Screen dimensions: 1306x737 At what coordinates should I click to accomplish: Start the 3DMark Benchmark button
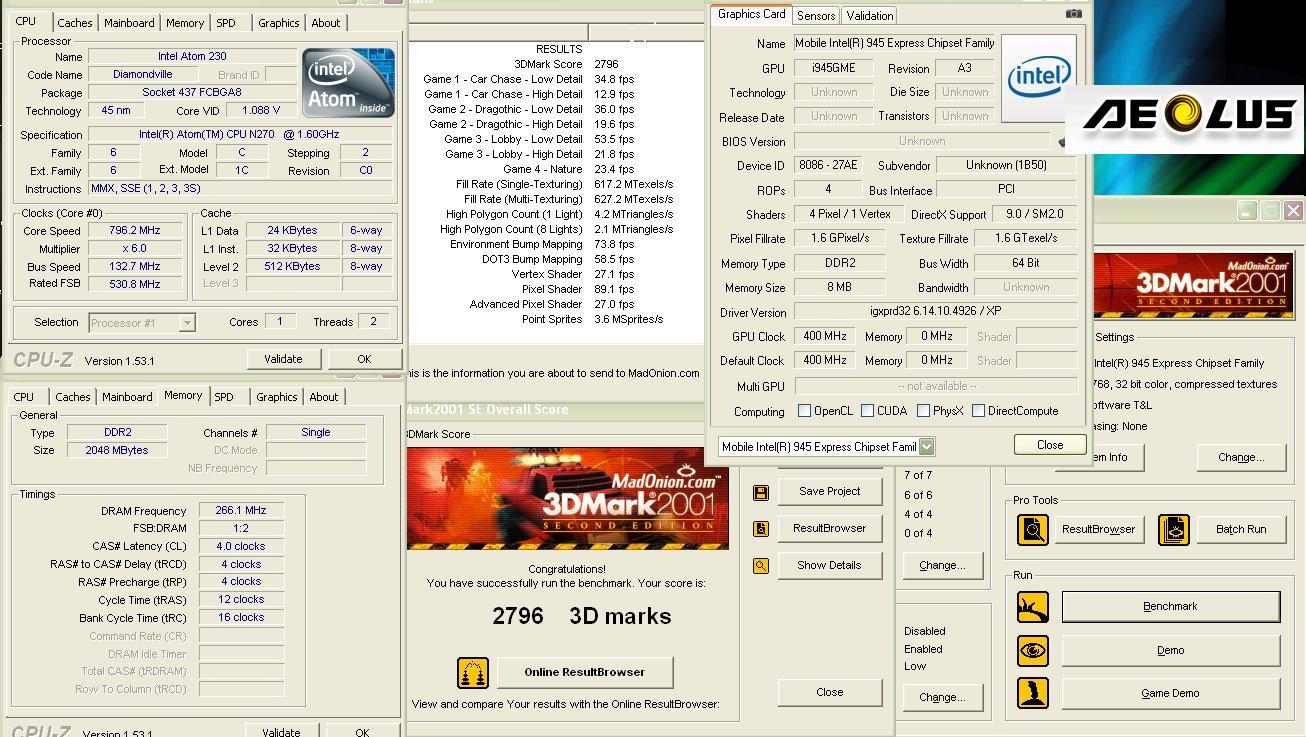(x=1171, y=607)
